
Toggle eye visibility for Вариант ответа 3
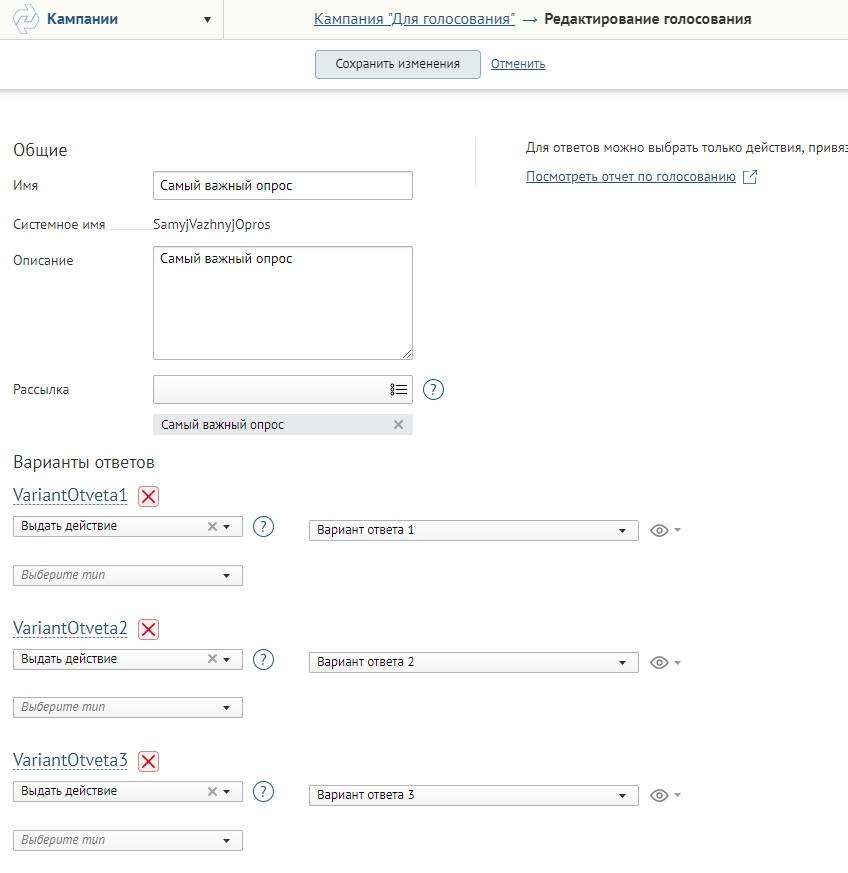659,796
